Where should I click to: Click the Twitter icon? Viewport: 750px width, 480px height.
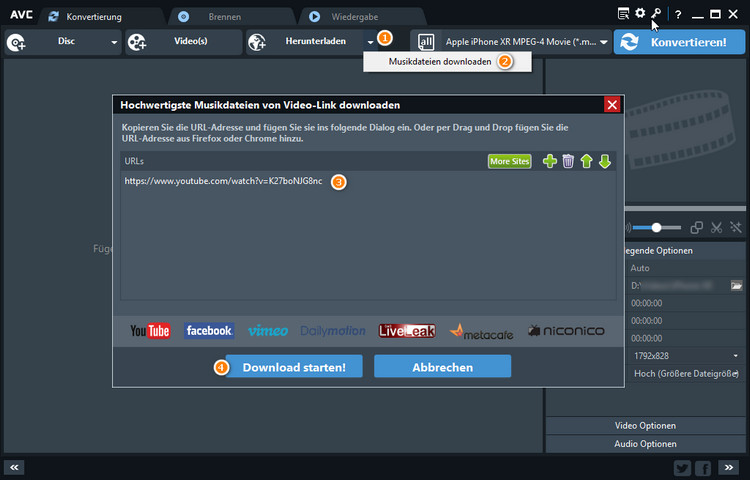(682, 468)
